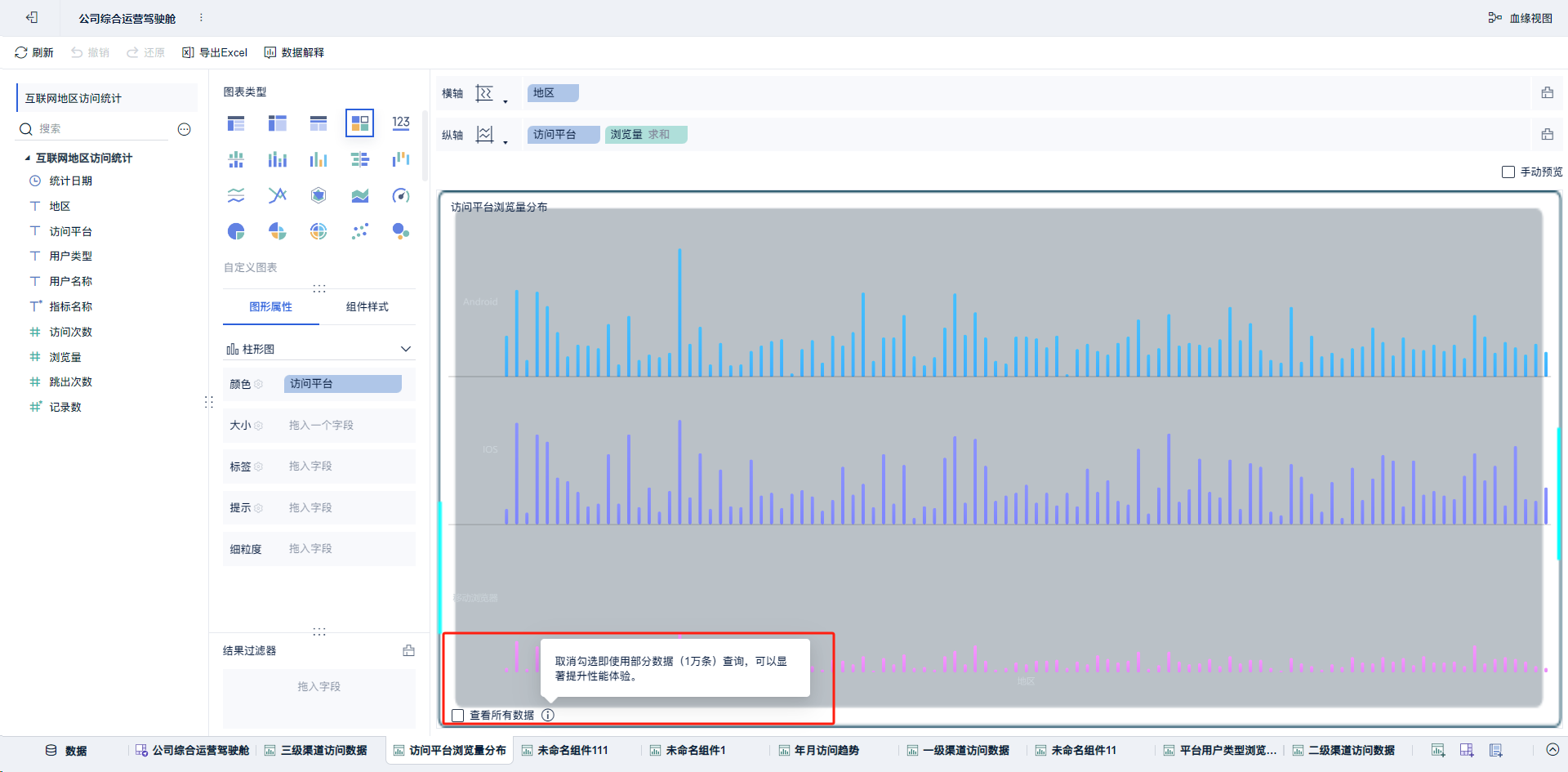The height and width of the screenshot is (772, 1568).
Task: Select the group table chart type
Action: tap(236, 123)
